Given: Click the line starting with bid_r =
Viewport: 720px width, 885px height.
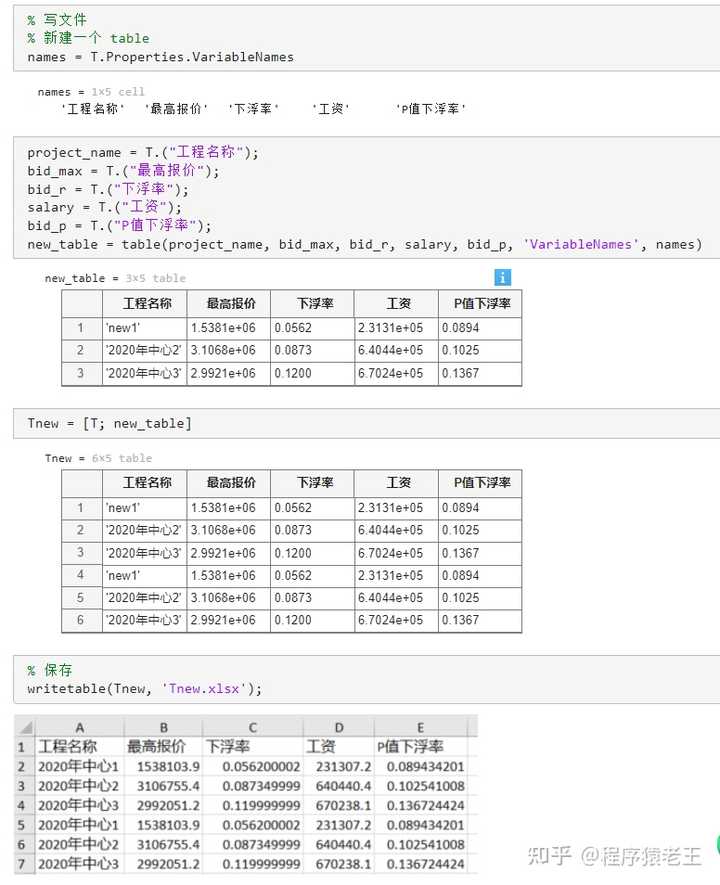Looking at the screenshot, I should 108,189.
